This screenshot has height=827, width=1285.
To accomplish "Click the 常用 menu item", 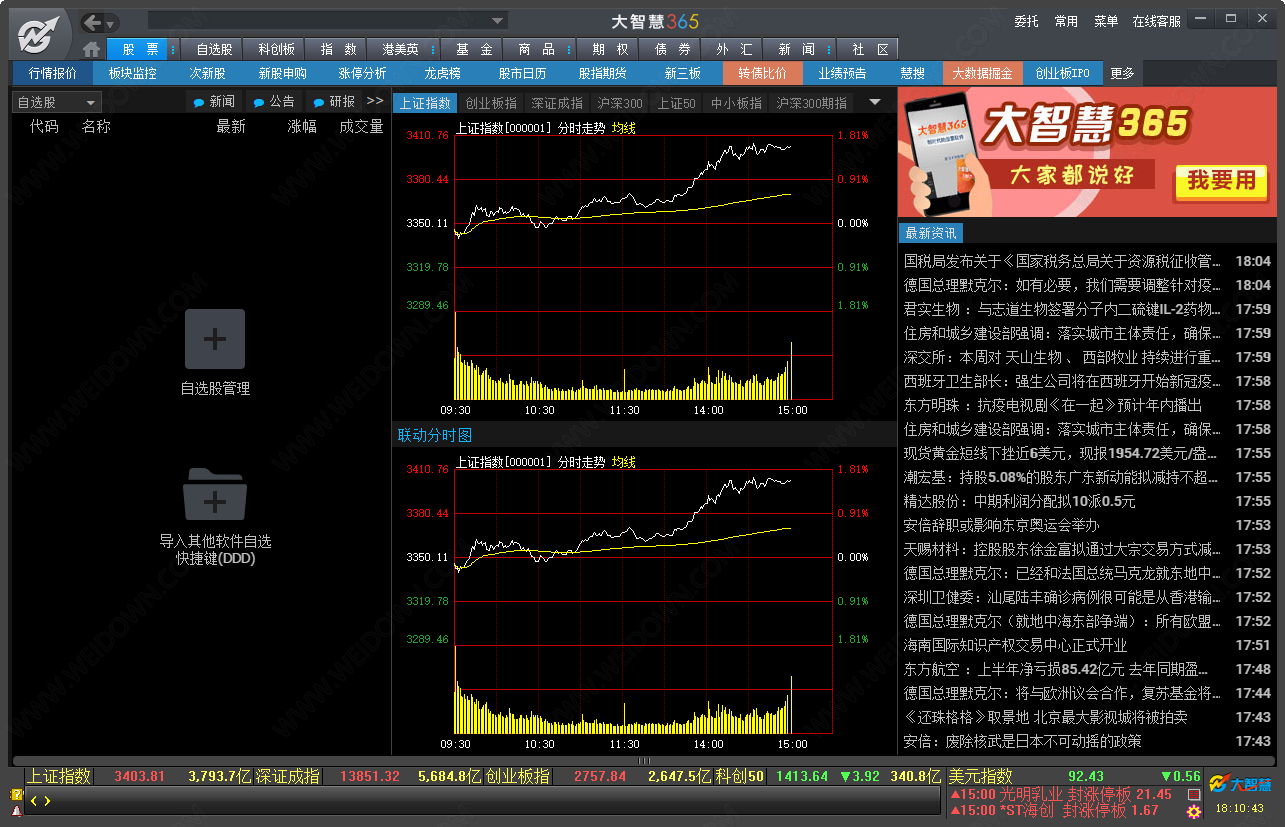I will click(x=1066, y=21).
